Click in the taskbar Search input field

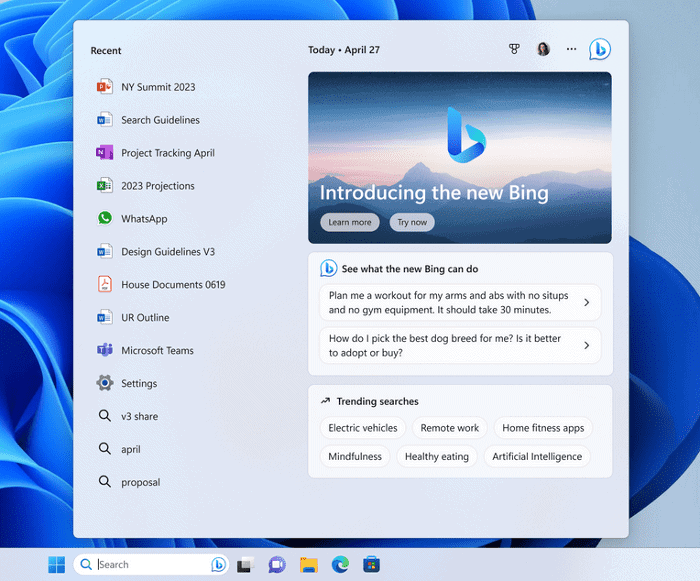pos(152,564)
